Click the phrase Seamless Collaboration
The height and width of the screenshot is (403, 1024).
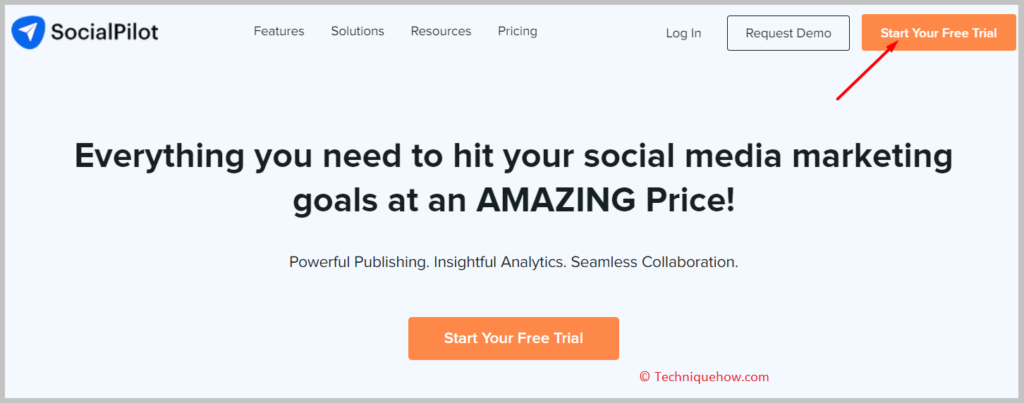click(x=654, y=263)
